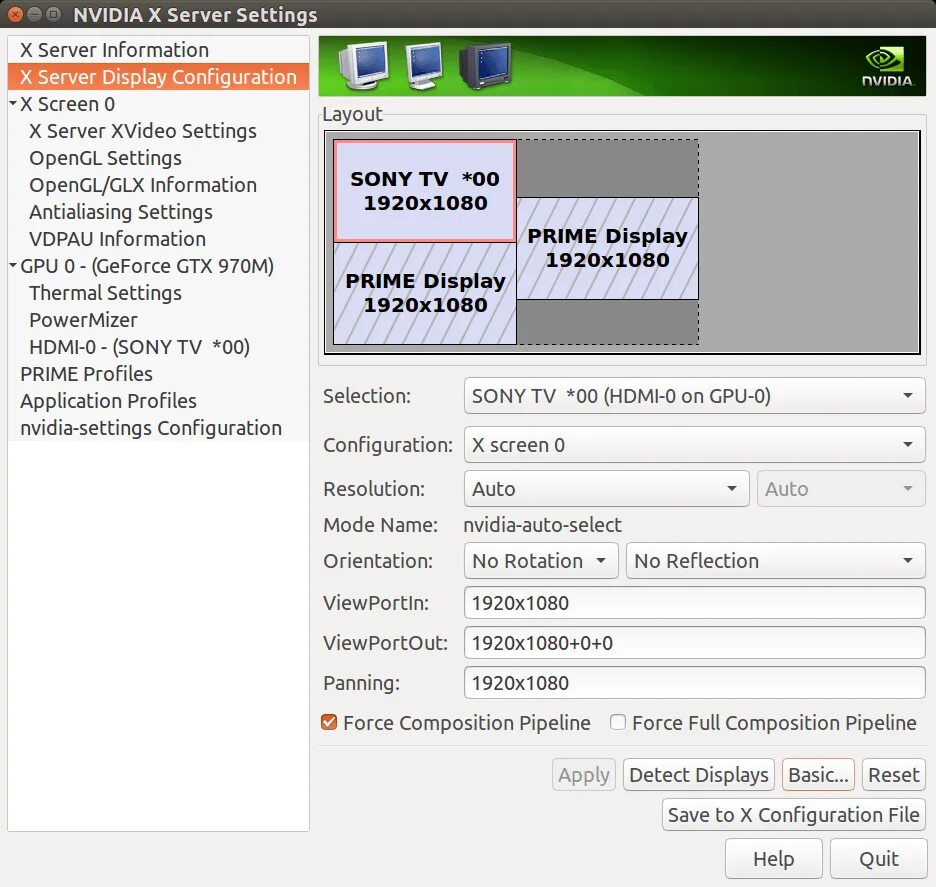
Task: Enable Force Full Composition Pipeline
Action: (618, 722)
